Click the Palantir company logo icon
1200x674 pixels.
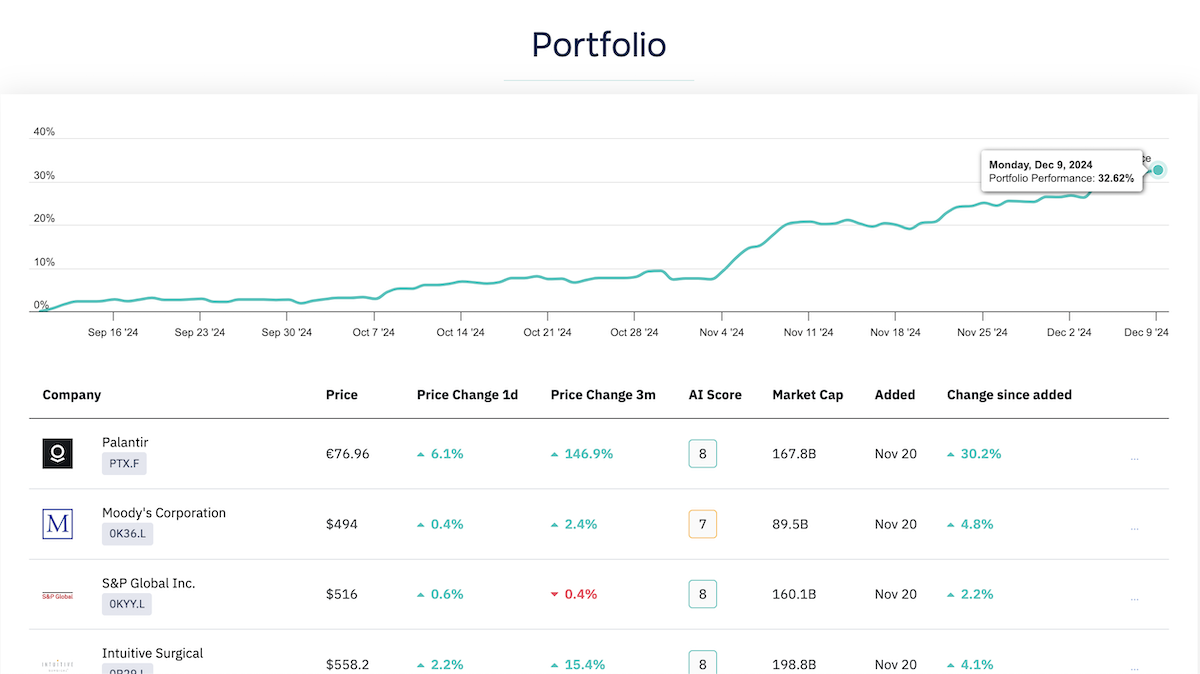(x=58, y=454)
